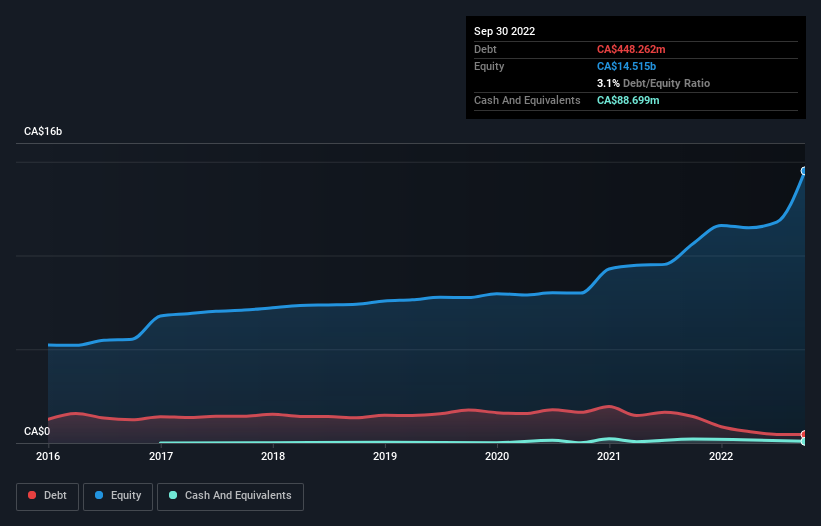
Task: Toggle the Debt series legend button
Action: (47, 496)
